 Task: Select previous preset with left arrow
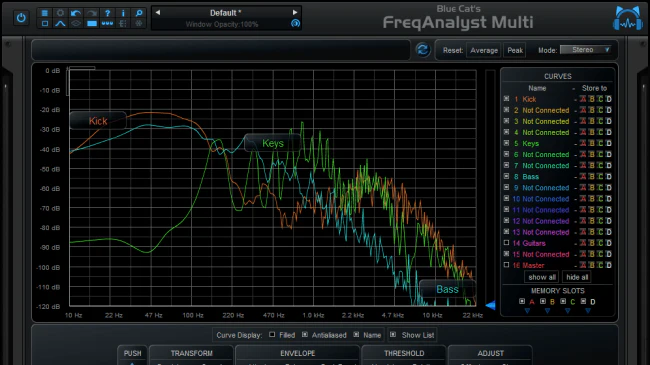(x=158, y=12)
